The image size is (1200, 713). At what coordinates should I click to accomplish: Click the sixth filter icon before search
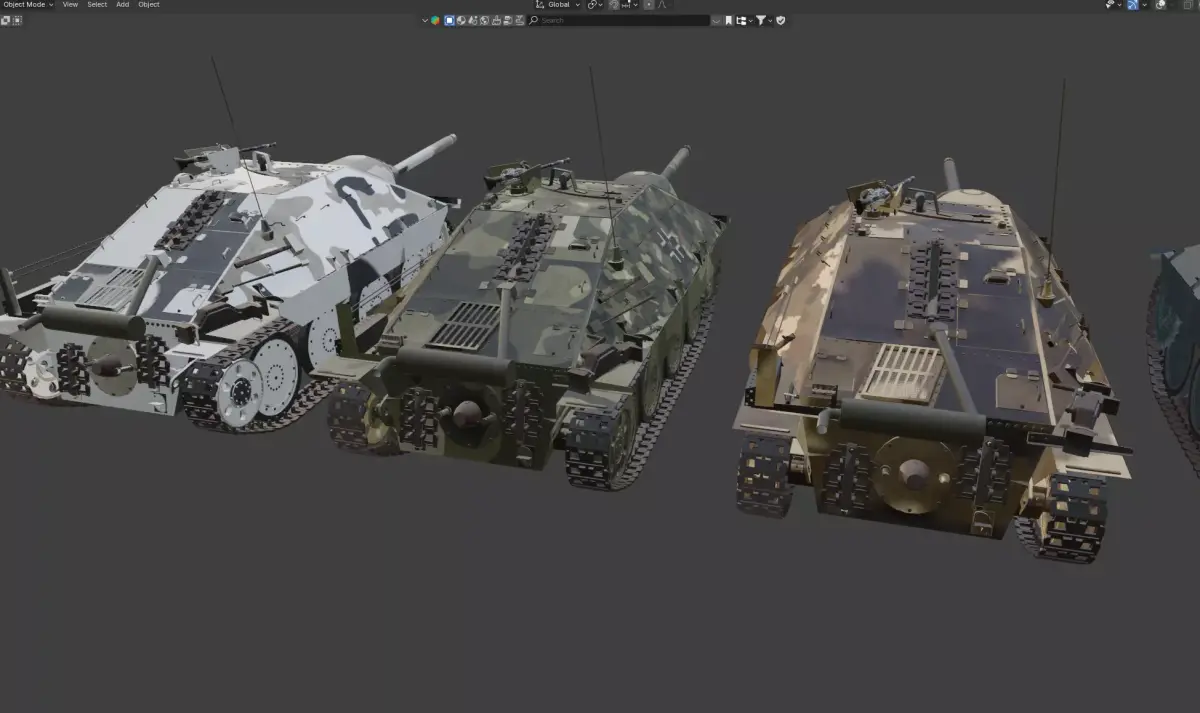pos(508,20)
